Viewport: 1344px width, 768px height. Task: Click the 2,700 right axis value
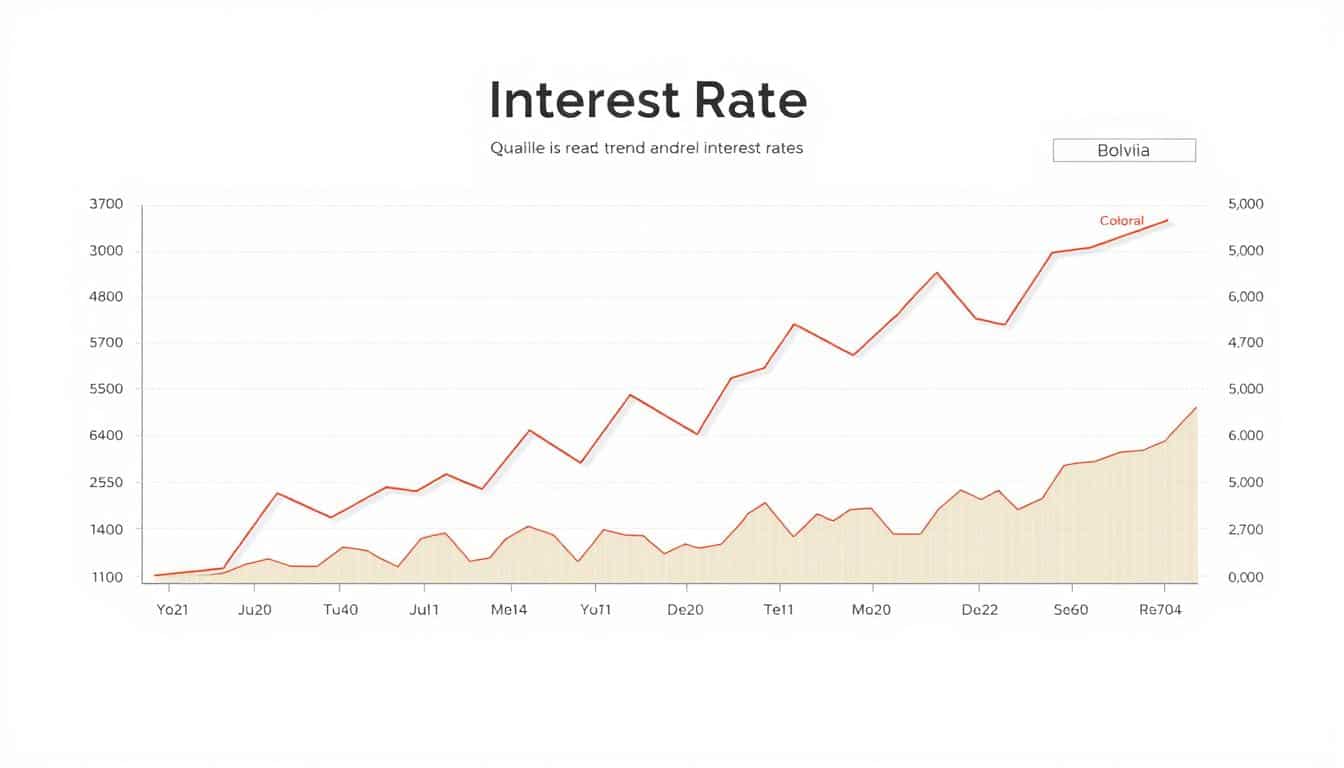click(1246, 530)
